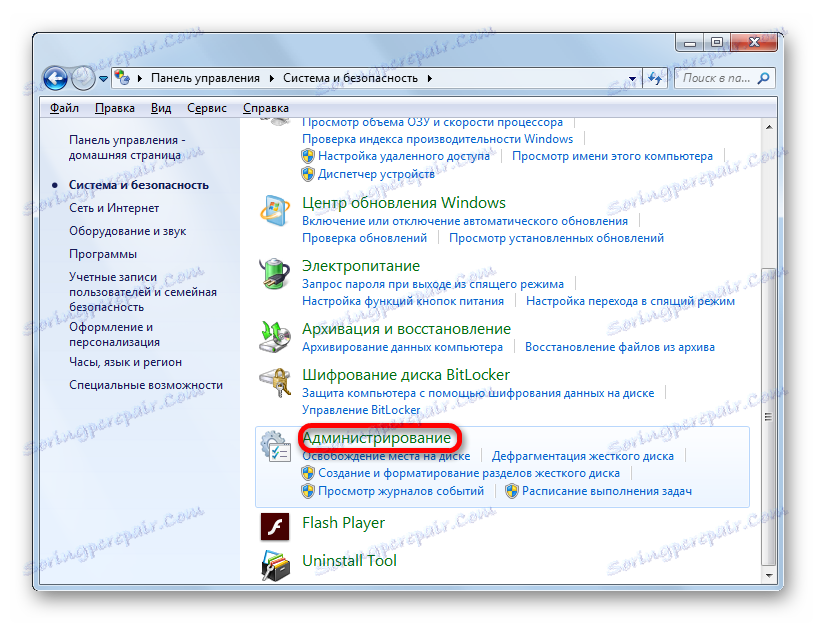The image size is (817, 624).
Task: Click Управление BitLocker link
Action: coord(361,410)
